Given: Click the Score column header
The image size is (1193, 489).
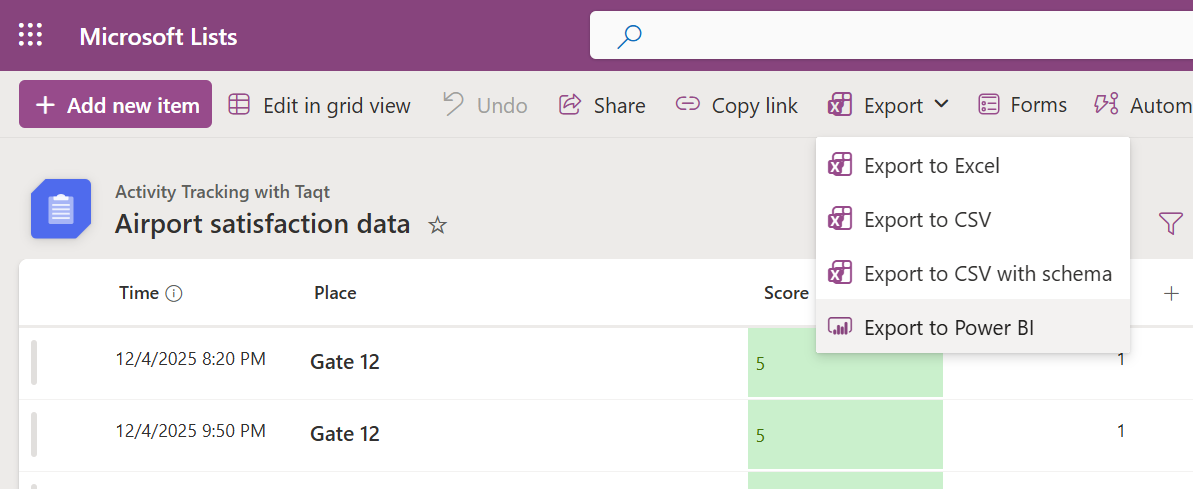Looking at the screenshot, I should click(786, 293).
